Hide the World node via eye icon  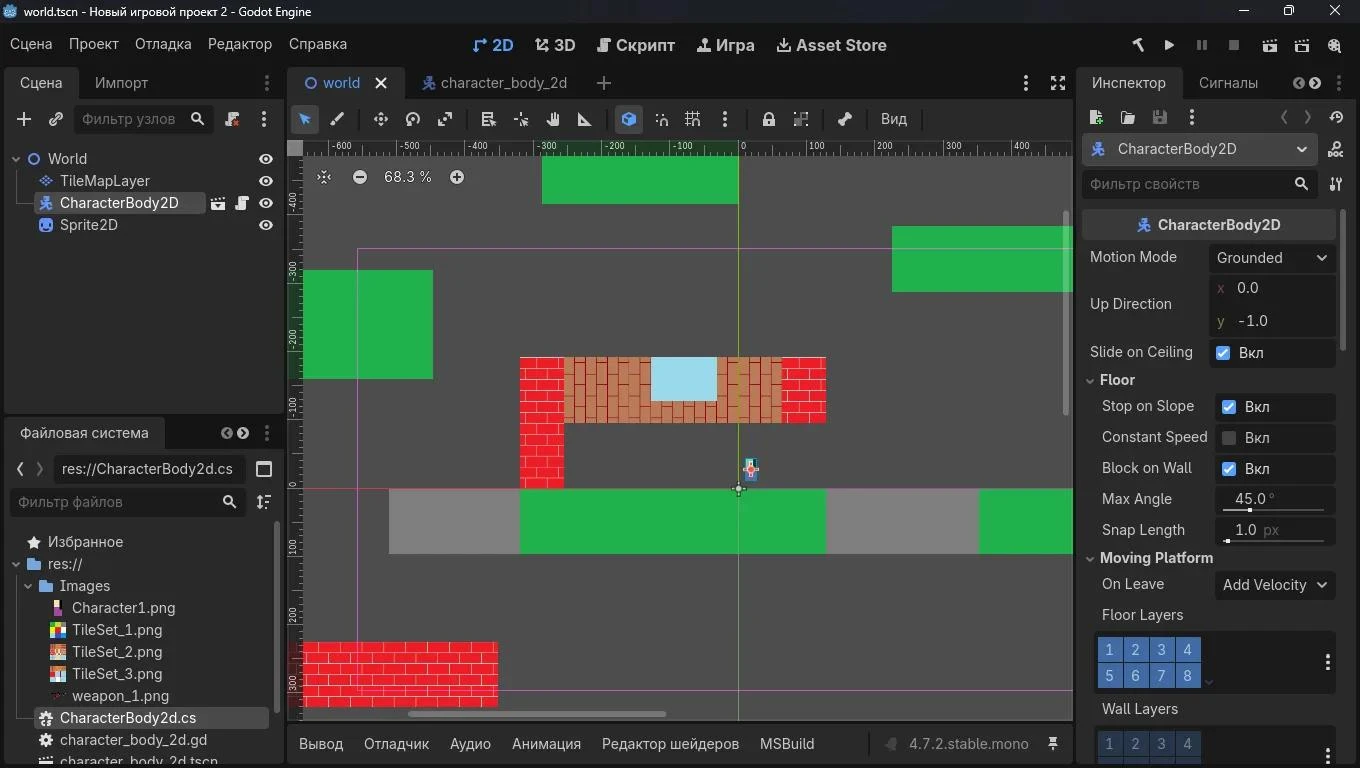tap(266, 159)
